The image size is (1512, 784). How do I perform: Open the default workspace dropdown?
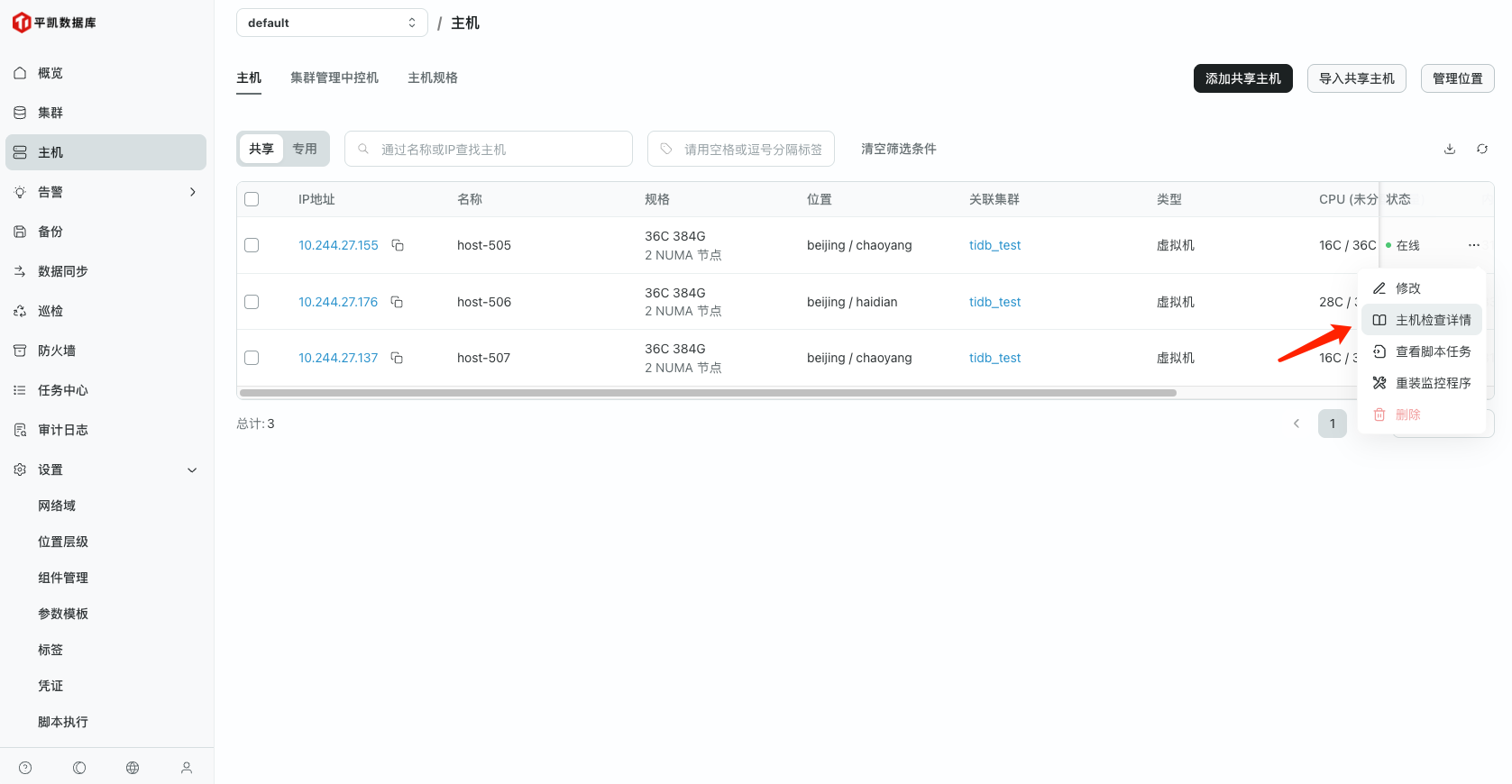click(x=331, y=23)
